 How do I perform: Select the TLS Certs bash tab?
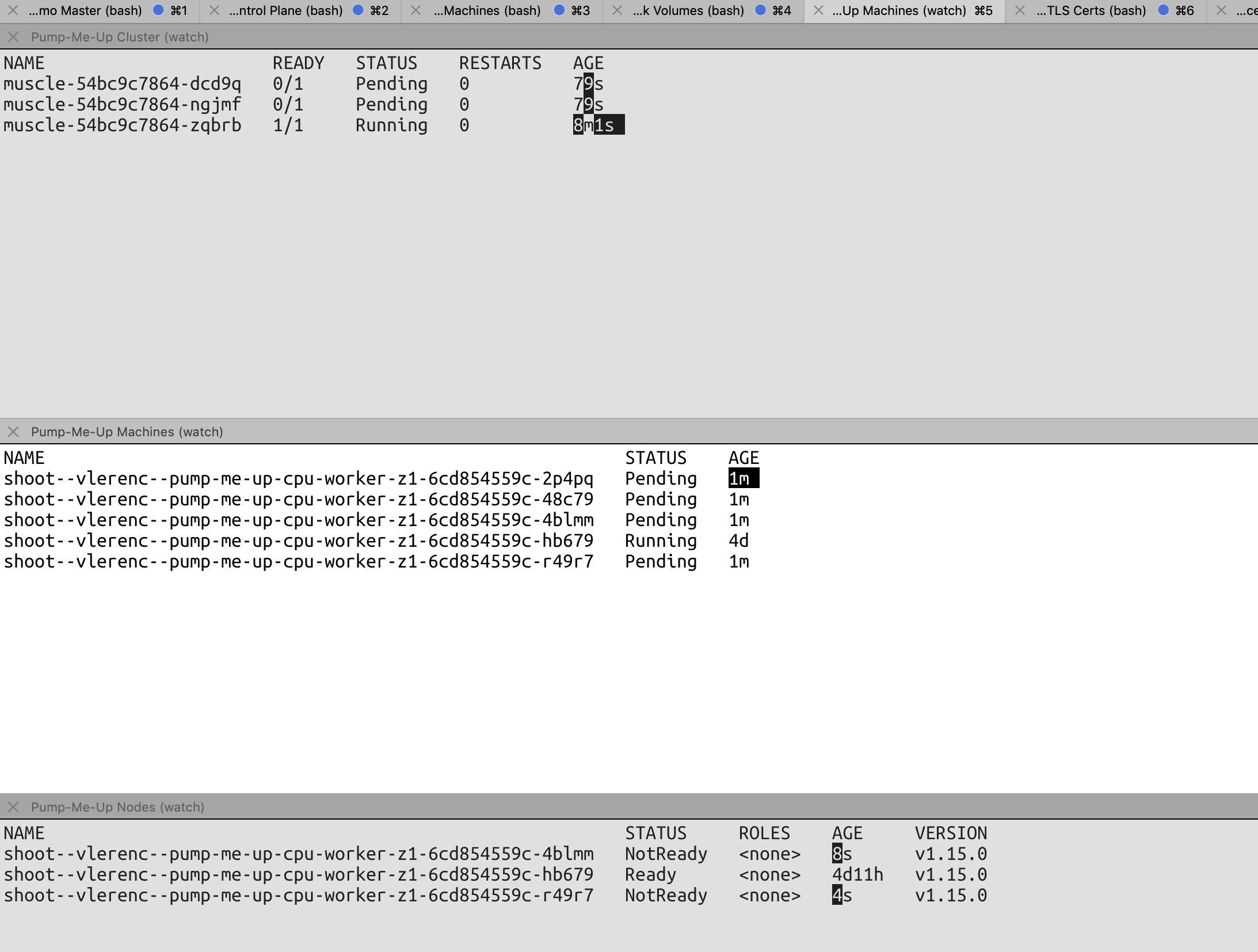(x=1091, y=10)
